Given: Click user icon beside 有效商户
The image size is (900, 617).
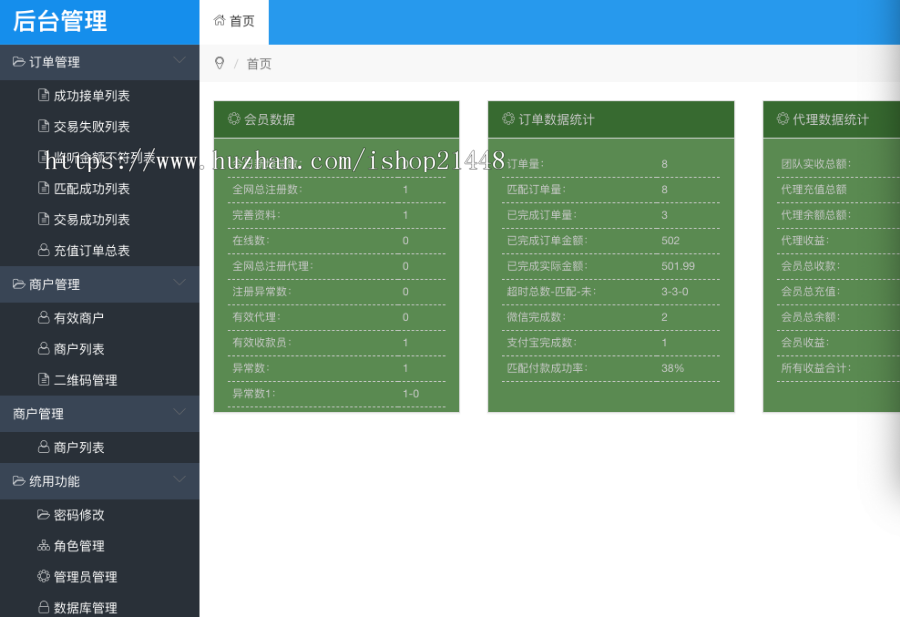Looking at the screenshot, I should 44,317.
